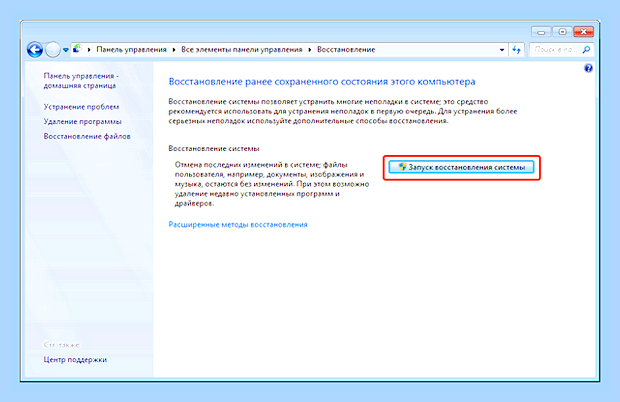620x402 pixels.
Task: Maximize the Control Panel window
Action: coord(562,32)
